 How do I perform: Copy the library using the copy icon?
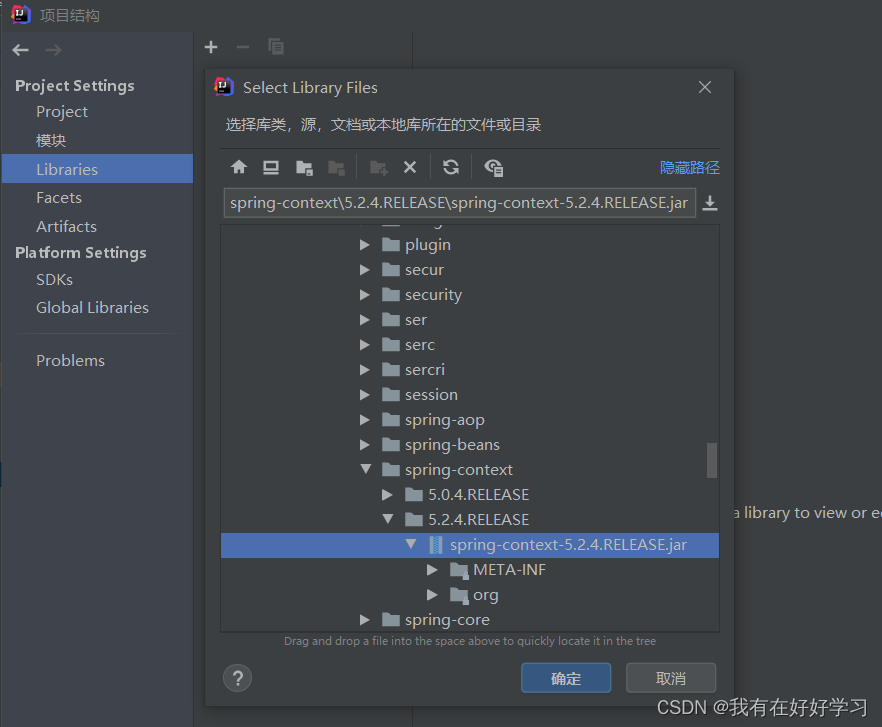click(x=276, y=47)
